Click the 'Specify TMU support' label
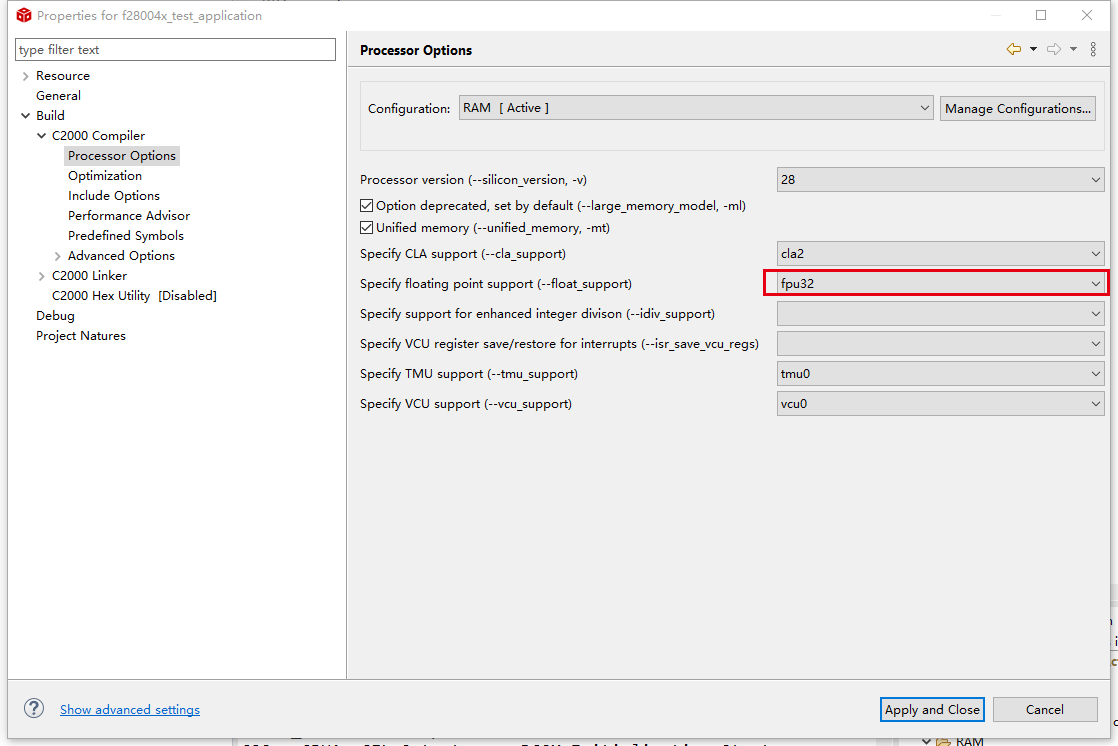This screenshot has width=1118, height=746. [x=468, y=374]
